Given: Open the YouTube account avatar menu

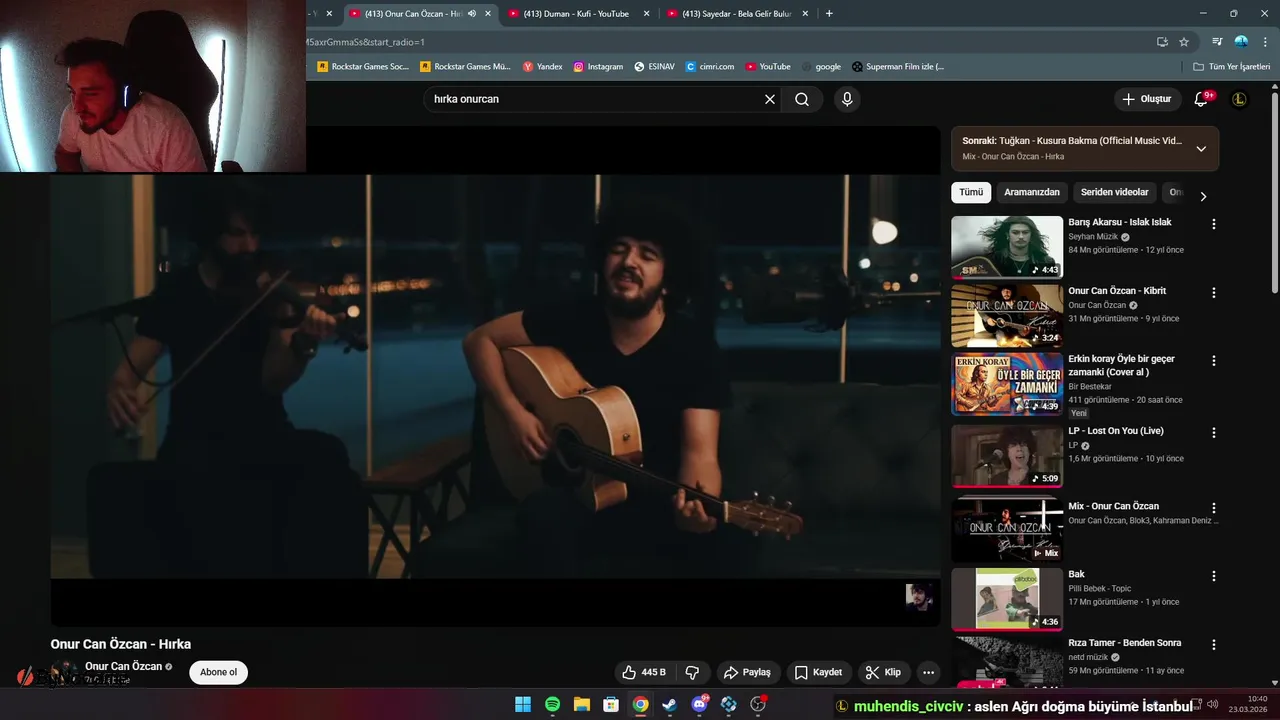Looking at the screenshot, I should 1239,99.
